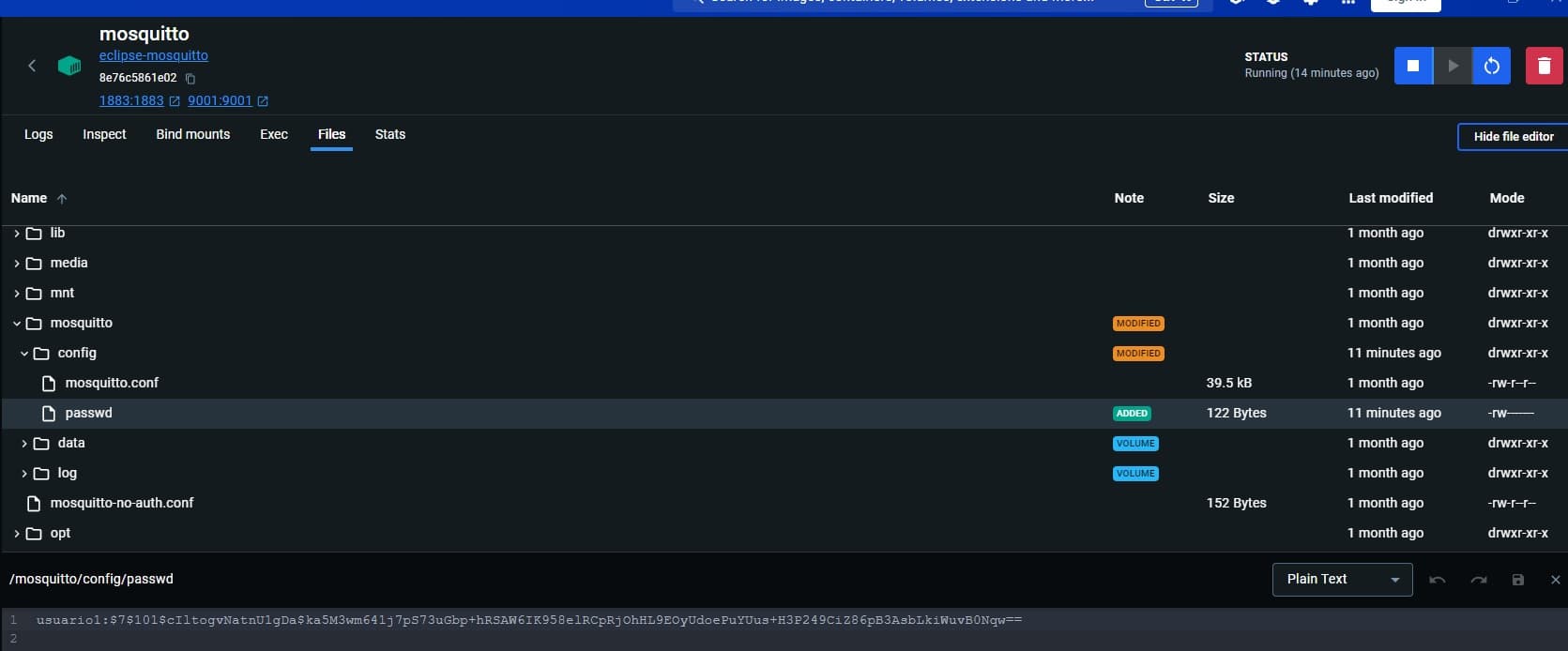The height and width of the screenshot is (651, 1568).
Task: Click the file icon of mosquitto-no-auth.conf
Action: click(x=34, y=504)
